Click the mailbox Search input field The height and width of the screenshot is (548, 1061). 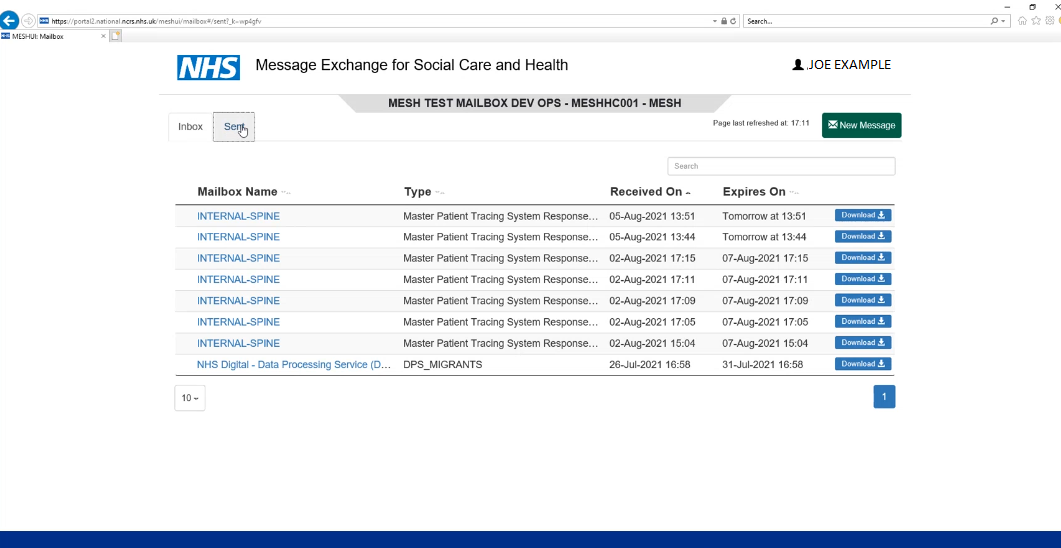(781, 166)
